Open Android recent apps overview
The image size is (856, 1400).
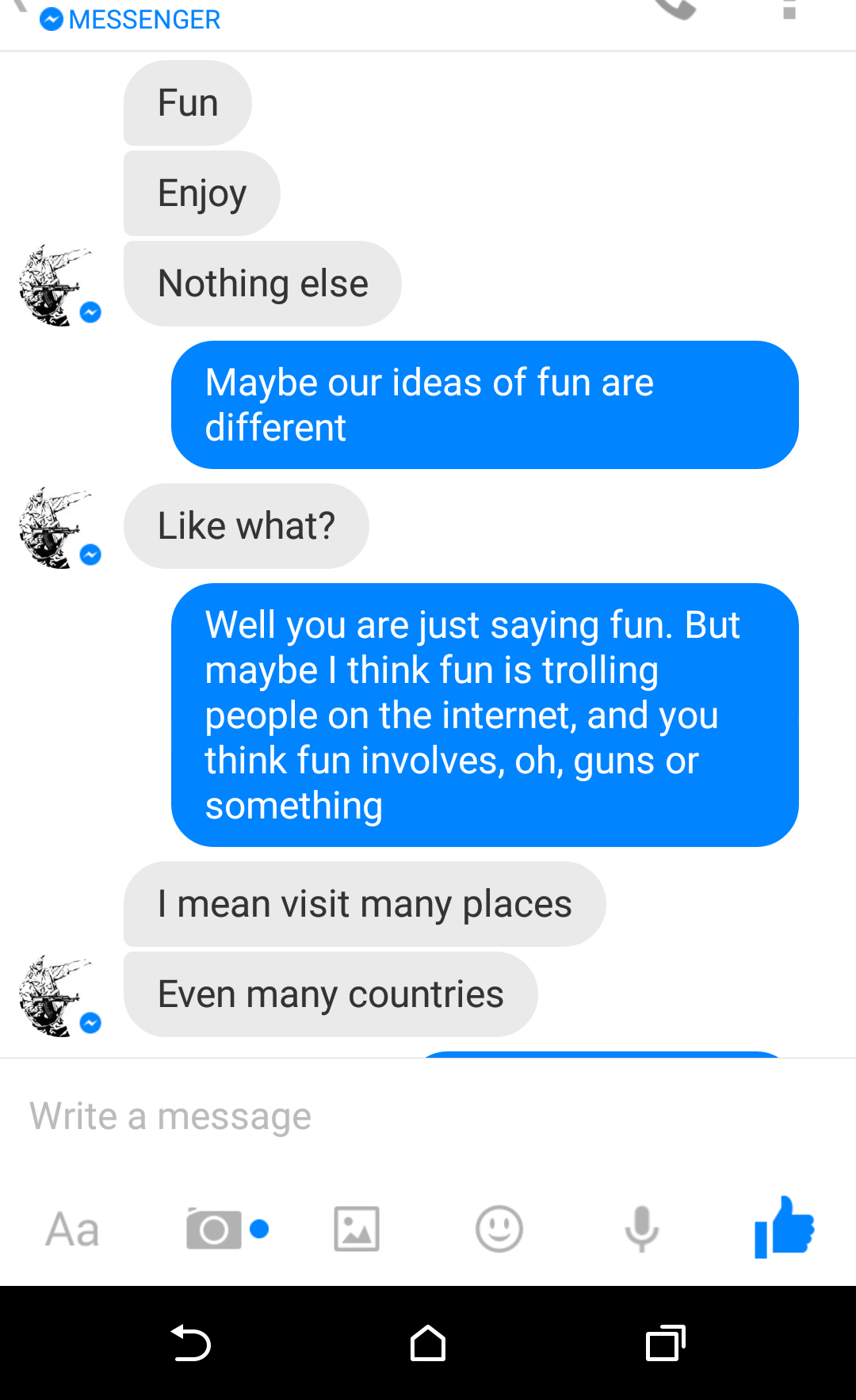point(665,1343)
